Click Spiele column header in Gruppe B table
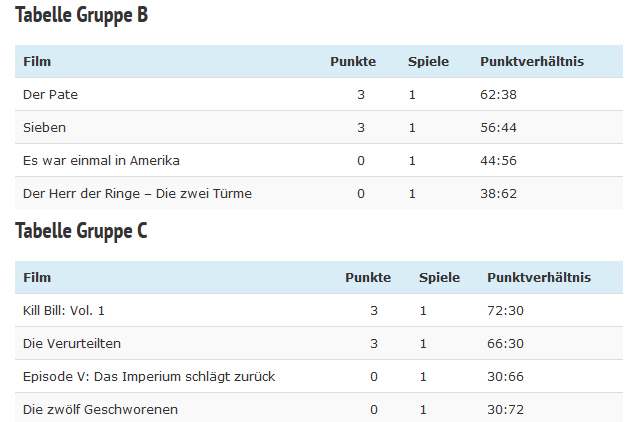This screenshot has width=632, height=422. 428,62
